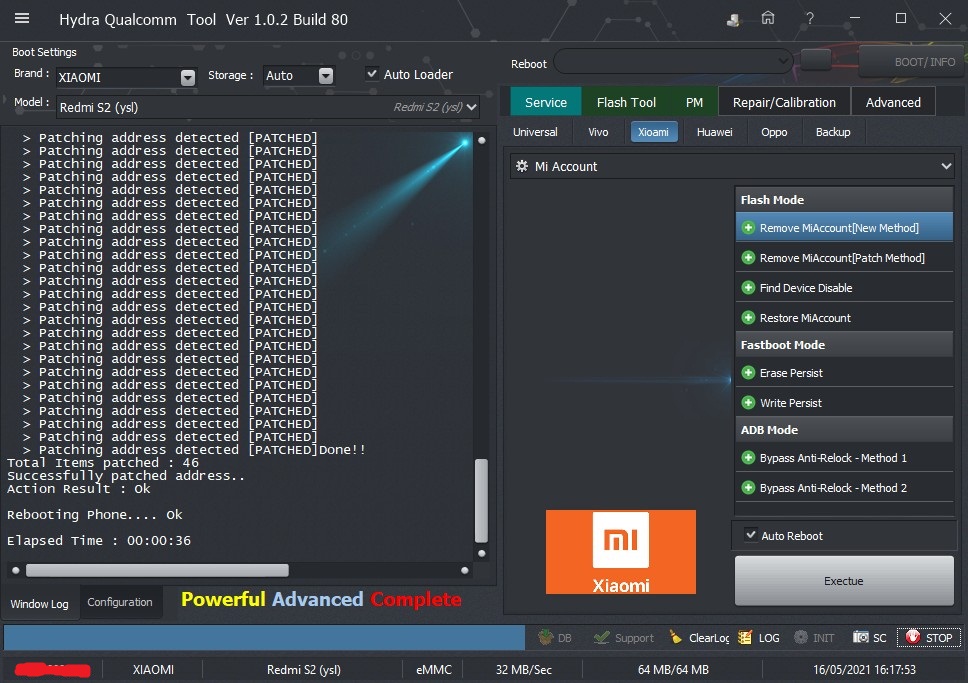
Task: Switch to the Flash Tool tab
Action: pyautogui.click(x=626, y=102)
